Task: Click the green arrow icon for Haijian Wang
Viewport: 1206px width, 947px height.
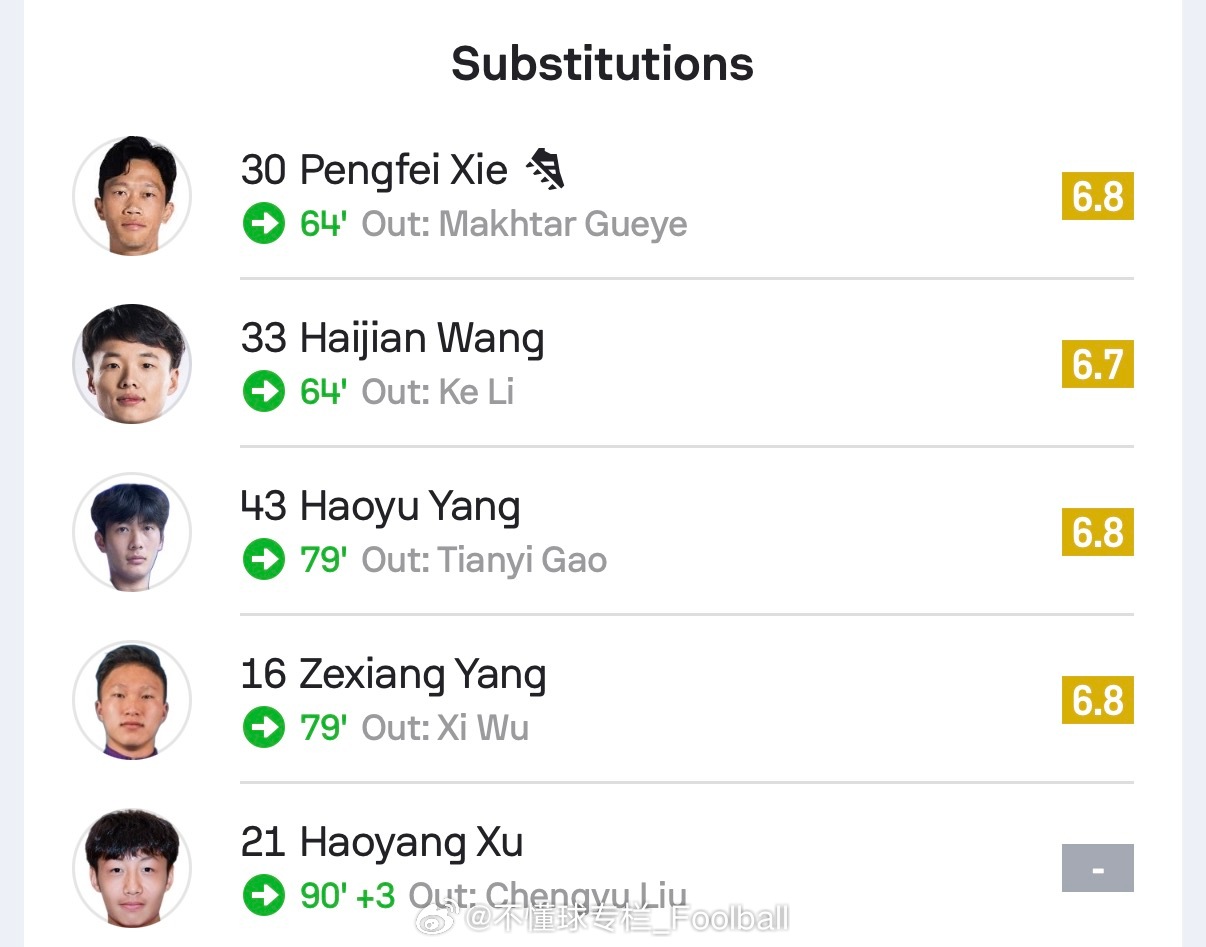Action: click(263, 392)
